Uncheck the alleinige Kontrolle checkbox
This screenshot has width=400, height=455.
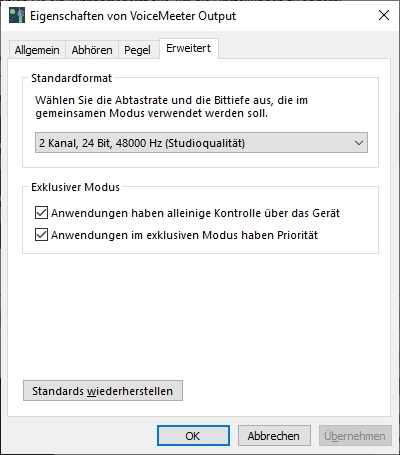[x=41, y=213]
